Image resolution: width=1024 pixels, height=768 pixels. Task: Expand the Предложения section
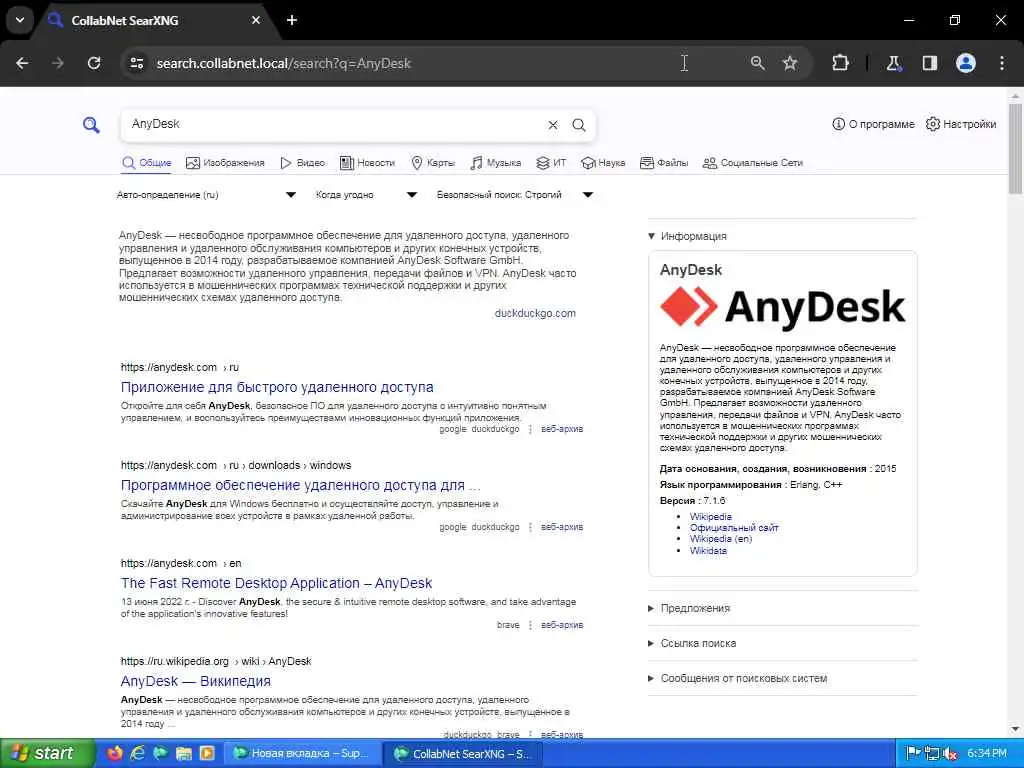tap(689, 608)
